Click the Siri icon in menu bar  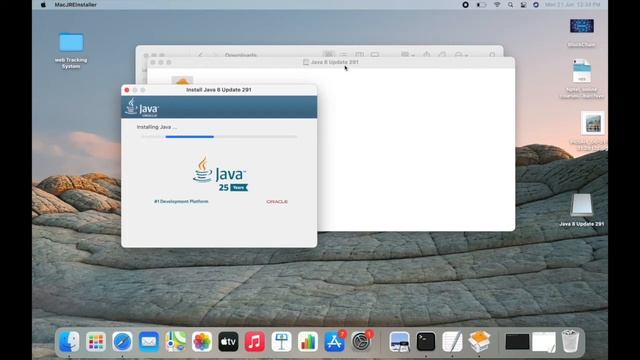[x=536, y=5]
